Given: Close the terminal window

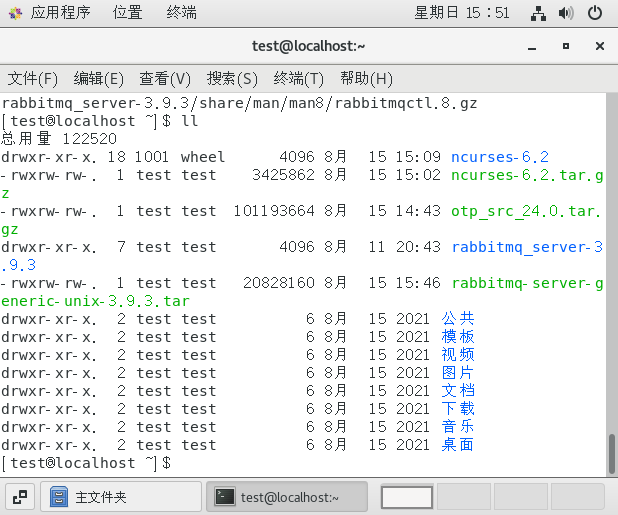Looking at the screenshot, I should [x=600, y=46].
